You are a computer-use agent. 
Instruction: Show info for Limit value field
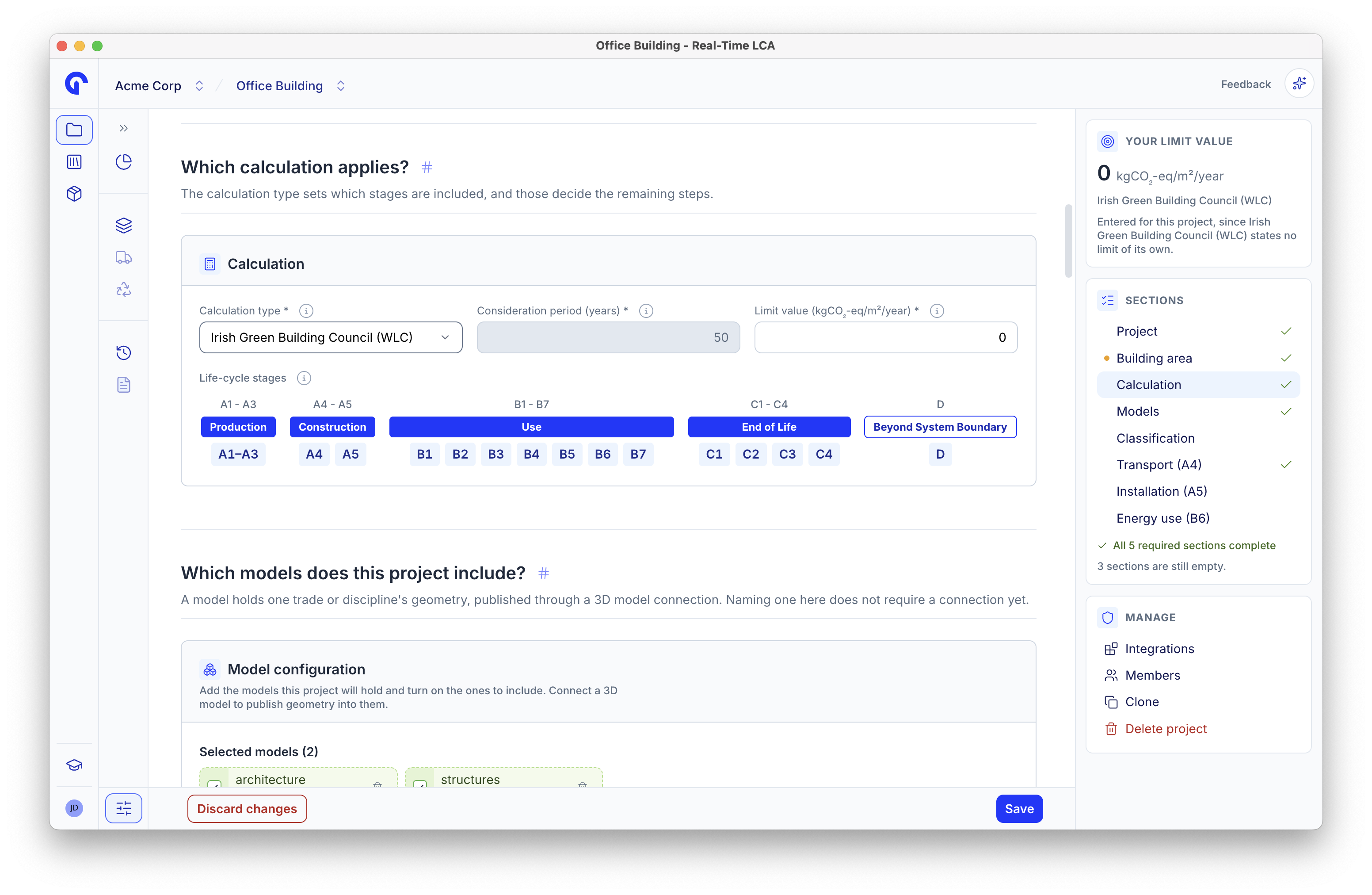click(x=938, y=311)
